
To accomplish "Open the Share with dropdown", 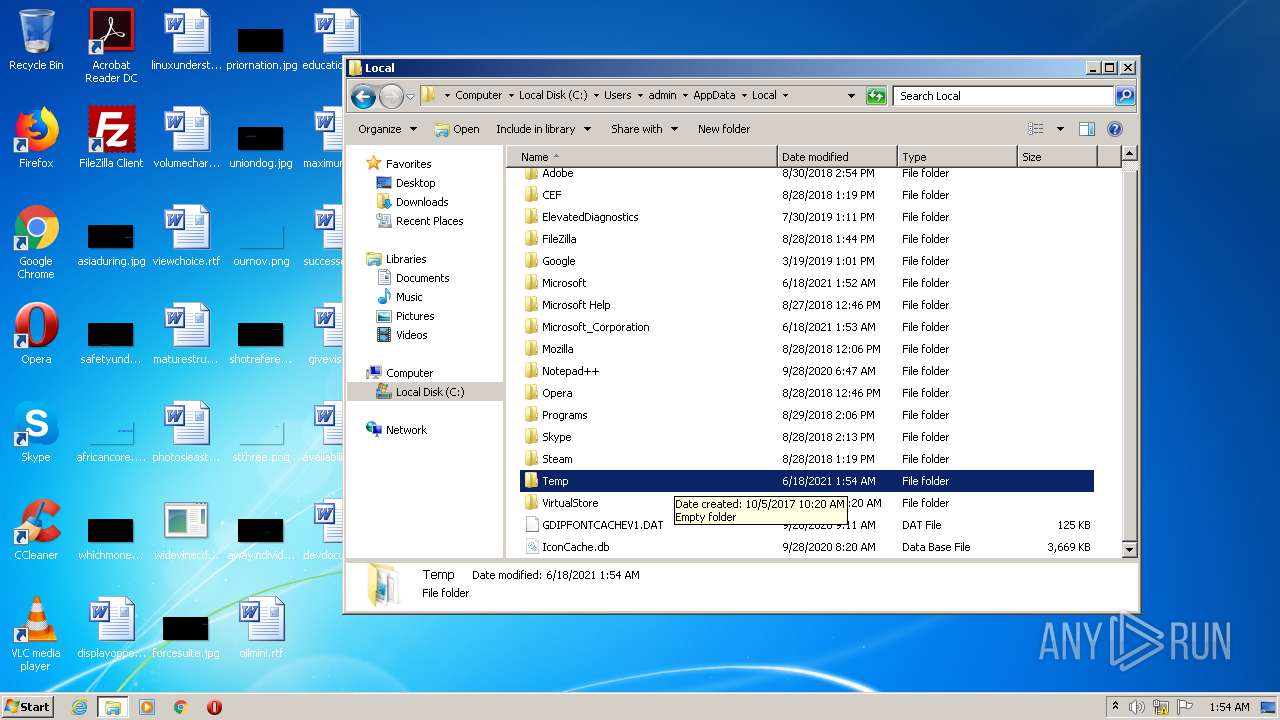I will 644,129.
